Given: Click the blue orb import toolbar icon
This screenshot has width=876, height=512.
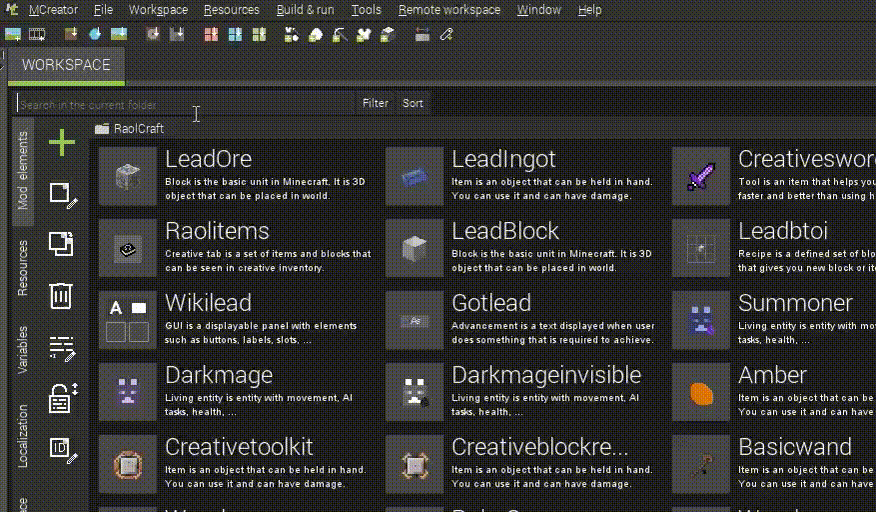Looking at the screenshot, I should pos(95,35).
